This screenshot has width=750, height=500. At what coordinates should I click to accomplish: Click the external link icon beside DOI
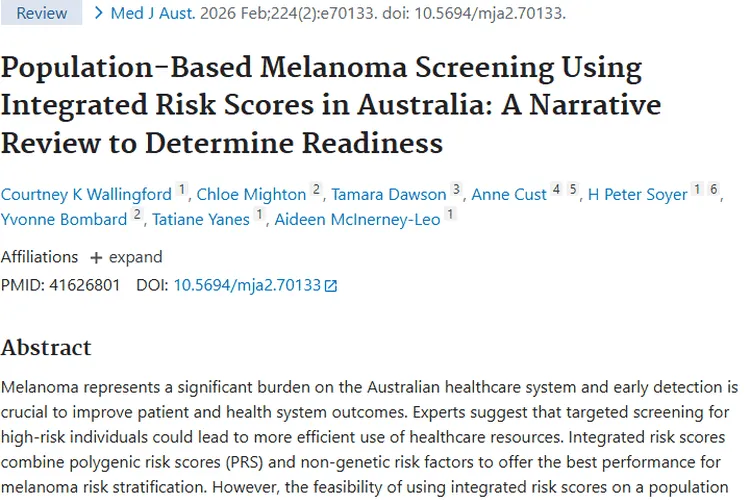[332, 286]
